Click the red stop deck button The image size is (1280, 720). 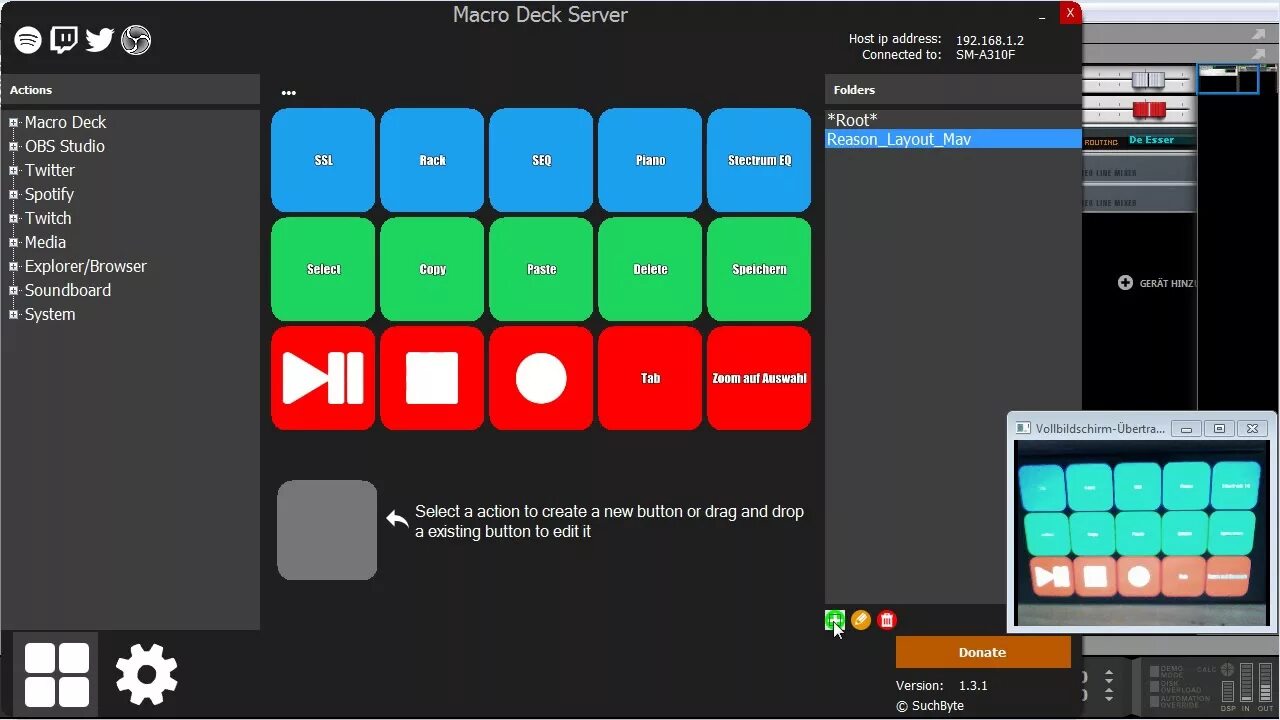coord(432,378)
